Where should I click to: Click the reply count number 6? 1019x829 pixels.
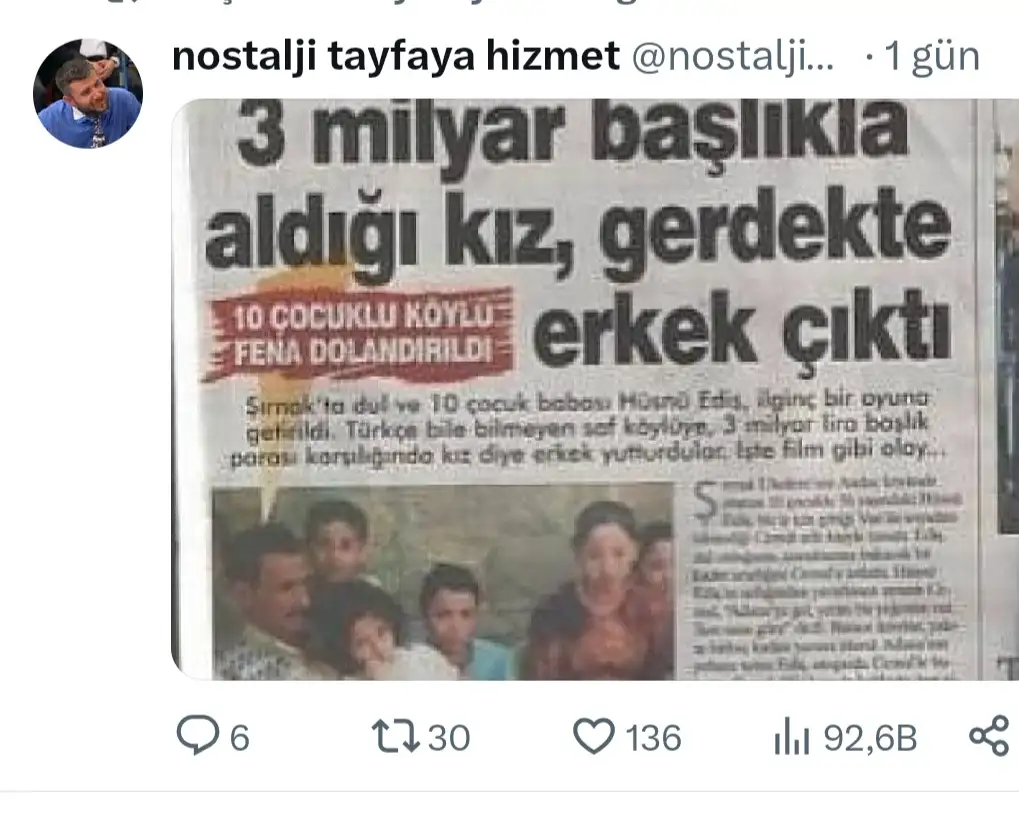[x=240, y=739]
